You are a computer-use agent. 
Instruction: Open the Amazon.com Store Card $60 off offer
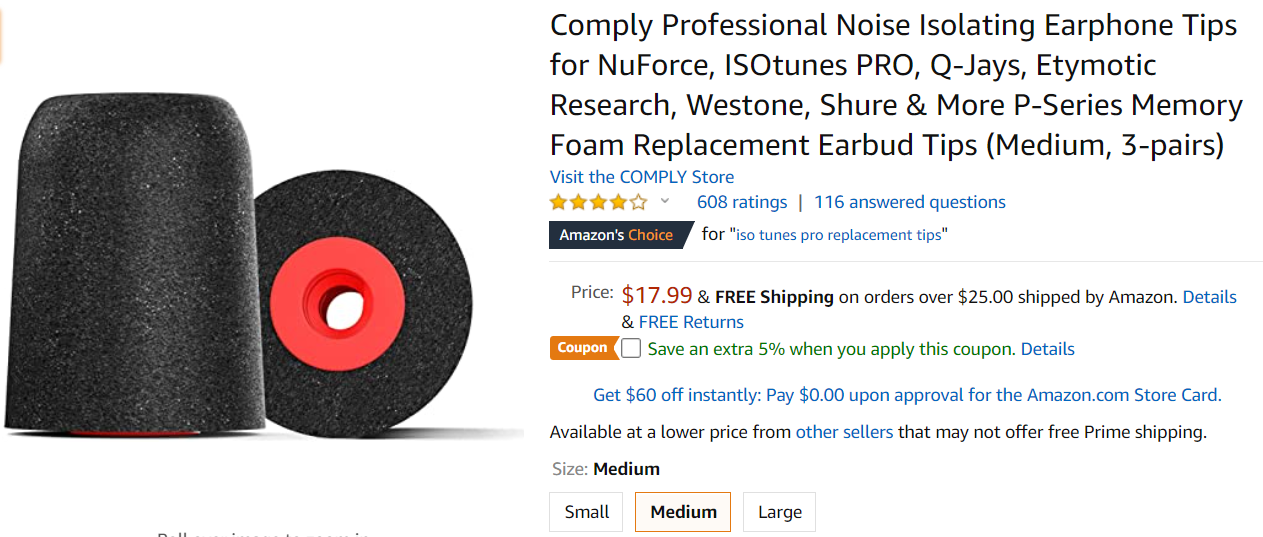(907, 395)
